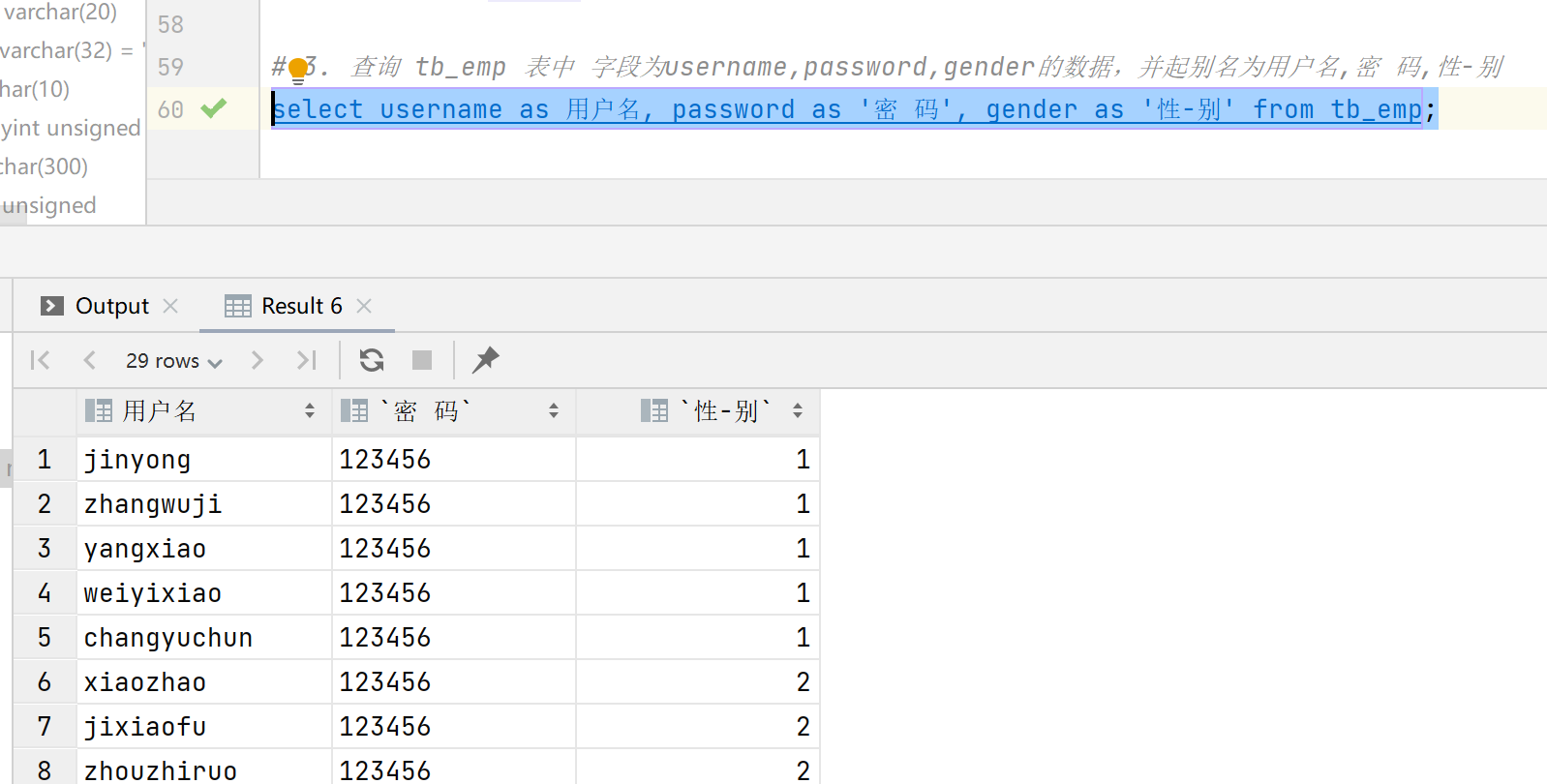Select row number 1 header
The width and height of the screenshot is (1547, 784).
[x=45, y=460]
